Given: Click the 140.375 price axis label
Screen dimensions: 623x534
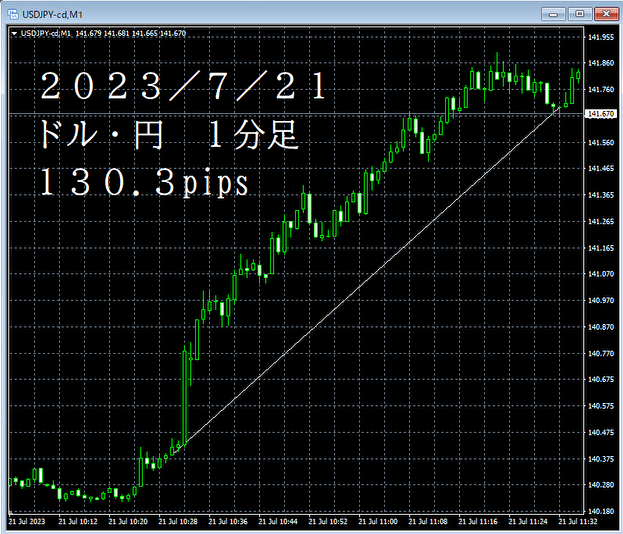Looking at the screenshot, I should pos(601,459).
